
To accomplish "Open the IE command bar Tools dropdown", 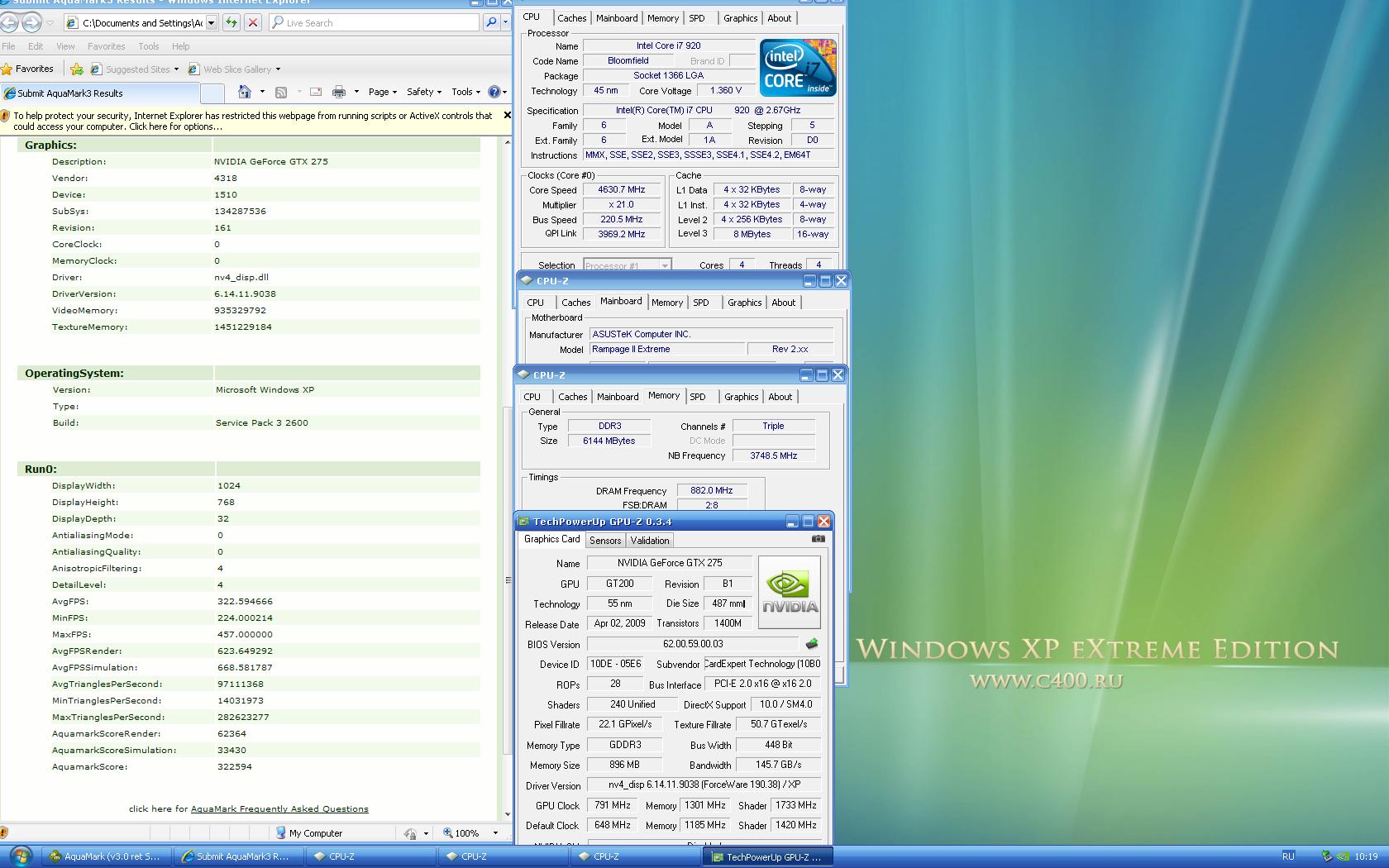I will pyautogui.click(x=466, y=92).
